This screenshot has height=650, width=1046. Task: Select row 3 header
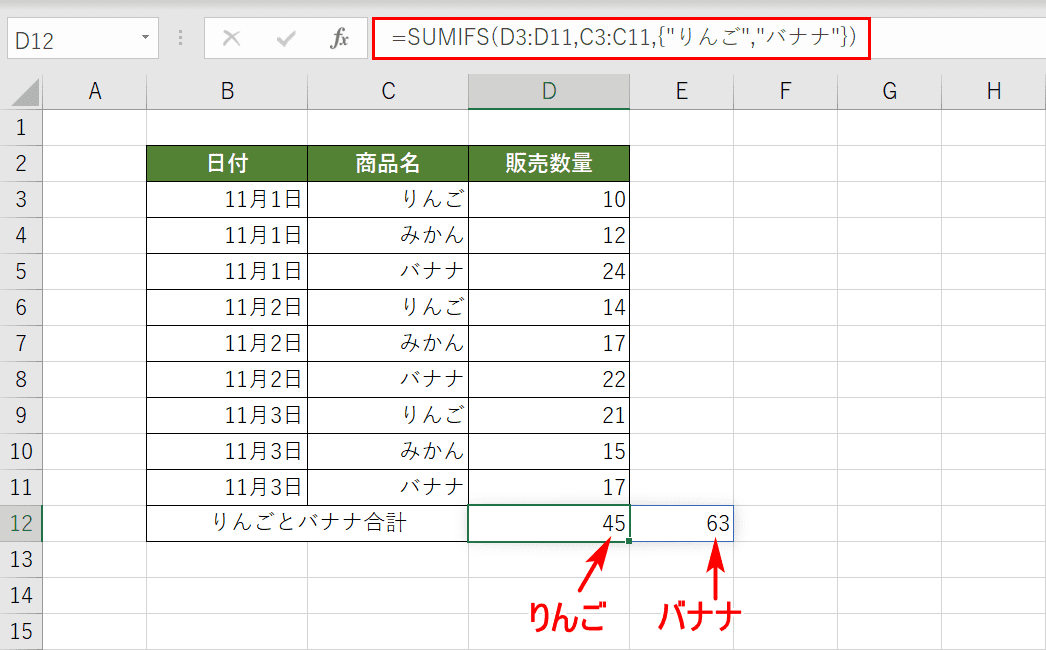[x=21, y=200]
